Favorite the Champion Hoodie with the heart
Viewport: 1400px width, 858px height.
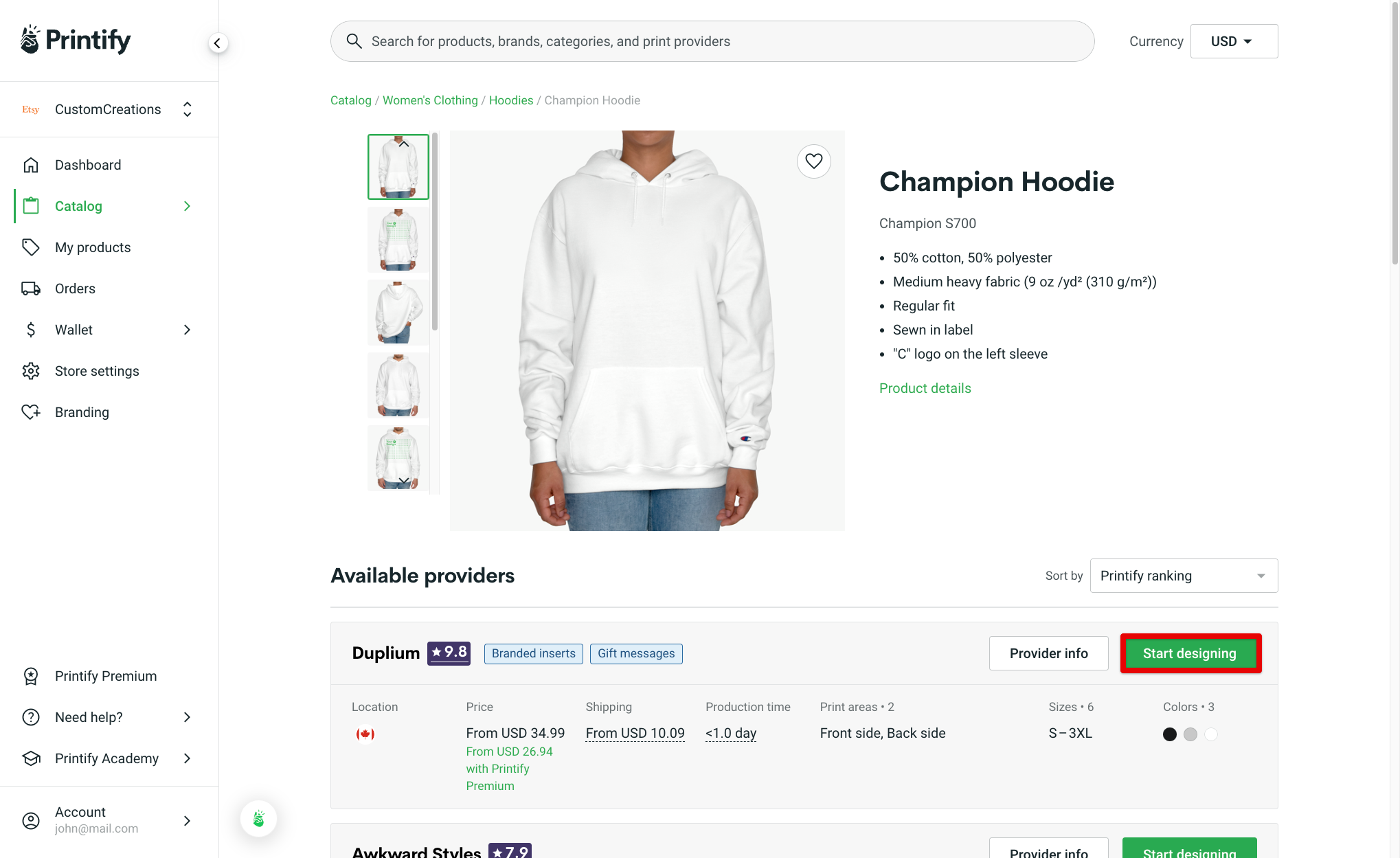coord(813,161)
